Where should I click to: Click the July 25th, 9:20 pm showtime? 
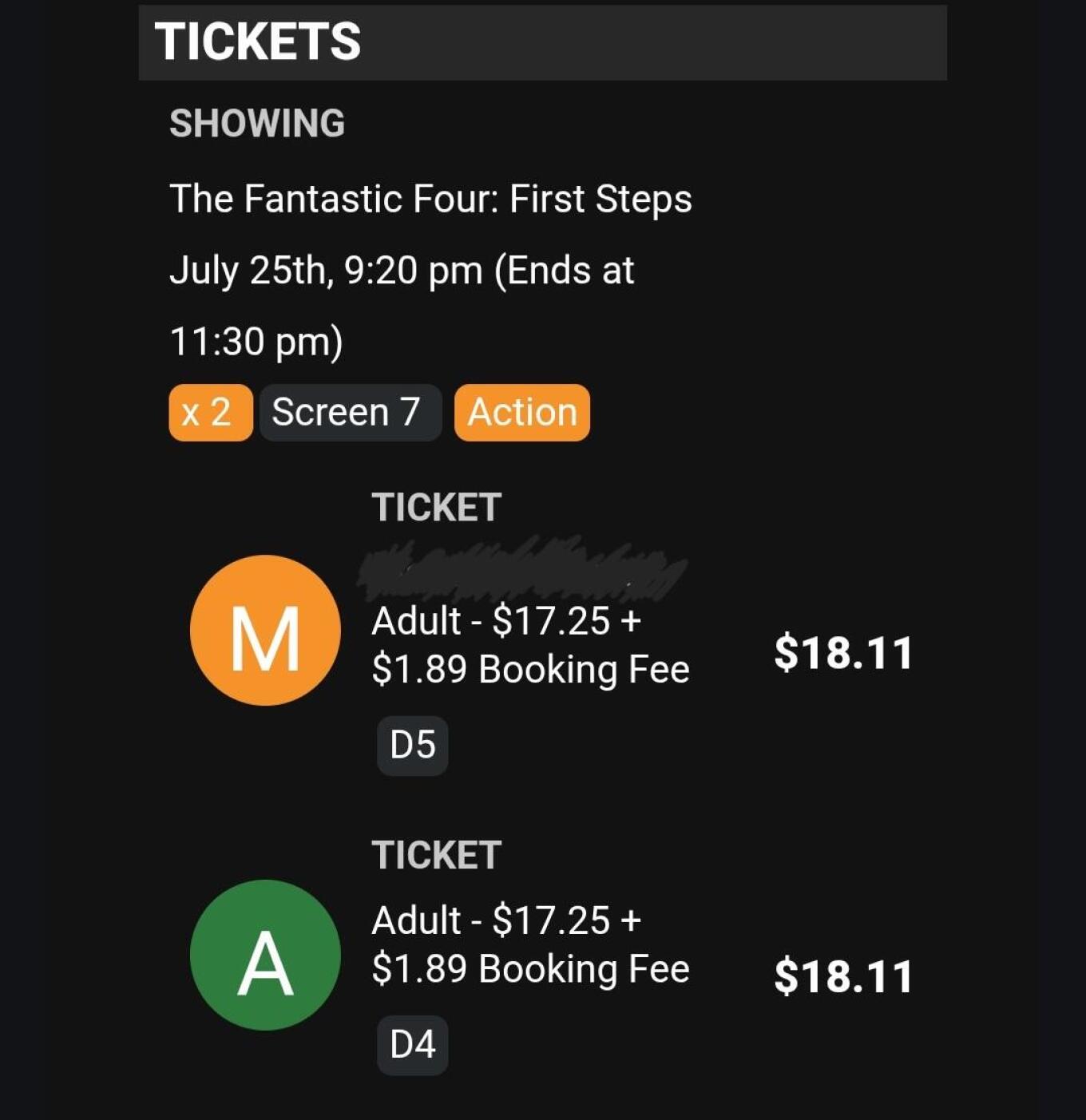click(326, 271)
